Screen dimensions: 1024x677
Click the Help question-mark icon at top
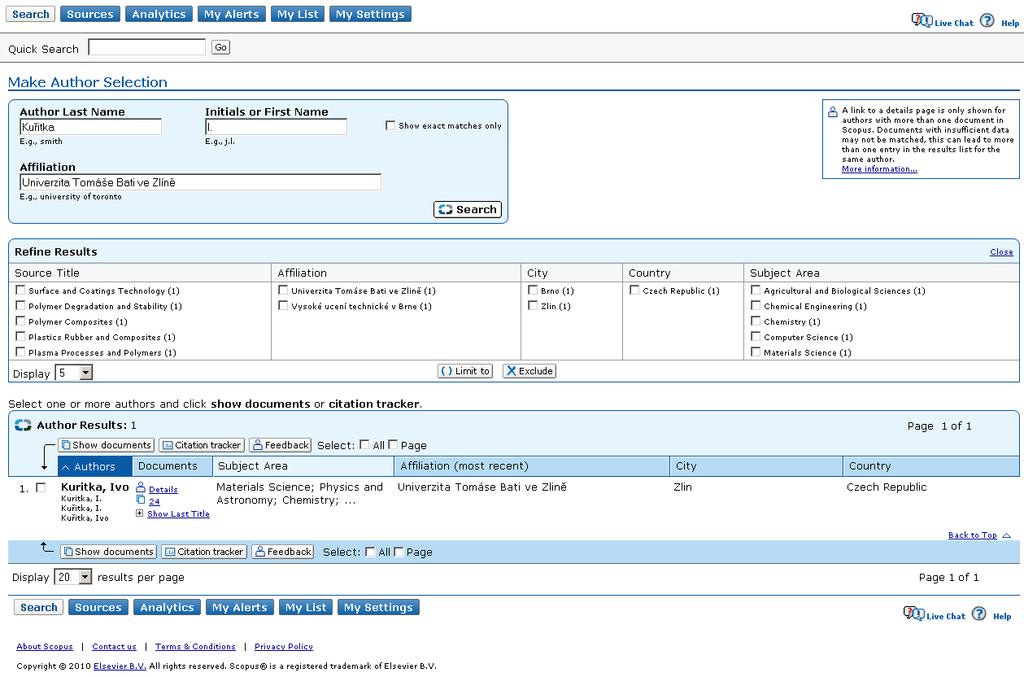[987, 20]
